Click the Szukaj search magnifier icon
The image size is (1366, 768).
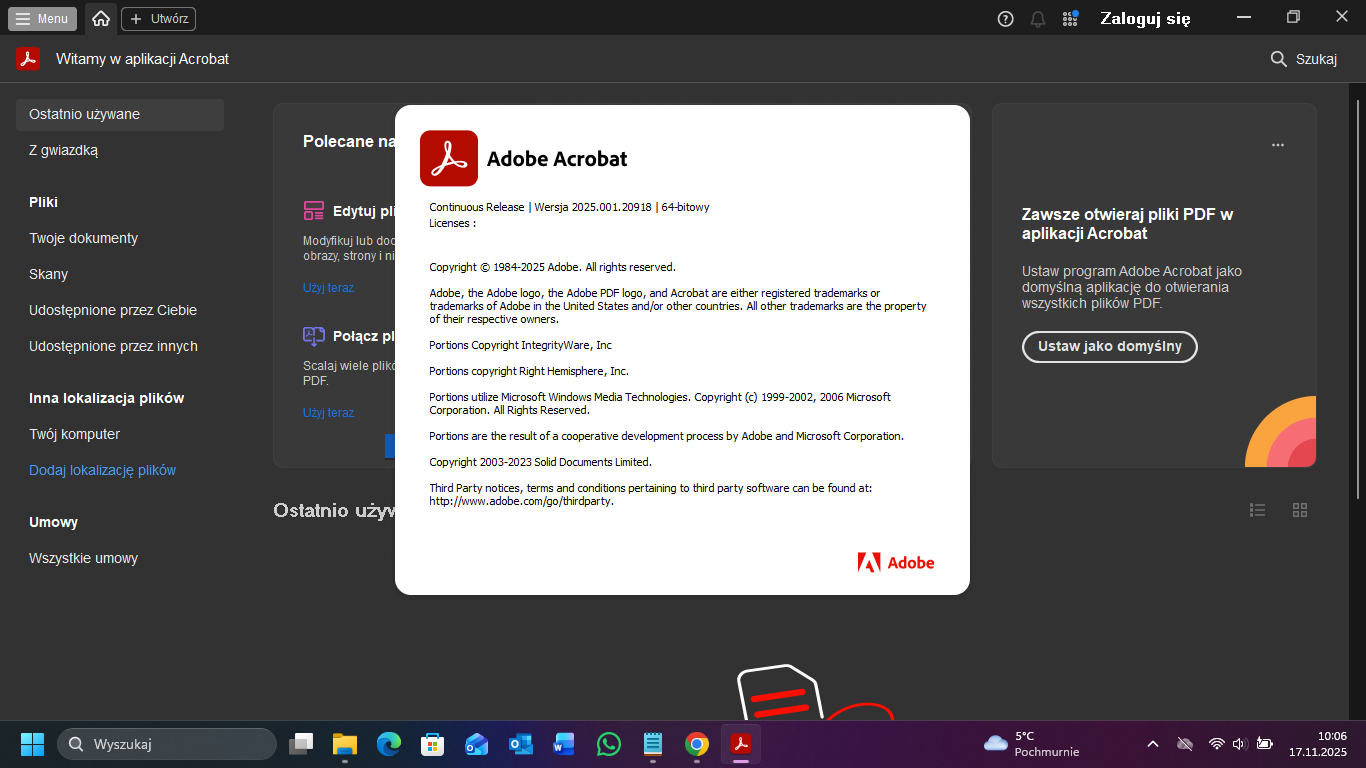pyautogui.click(x=1278, y=59)
